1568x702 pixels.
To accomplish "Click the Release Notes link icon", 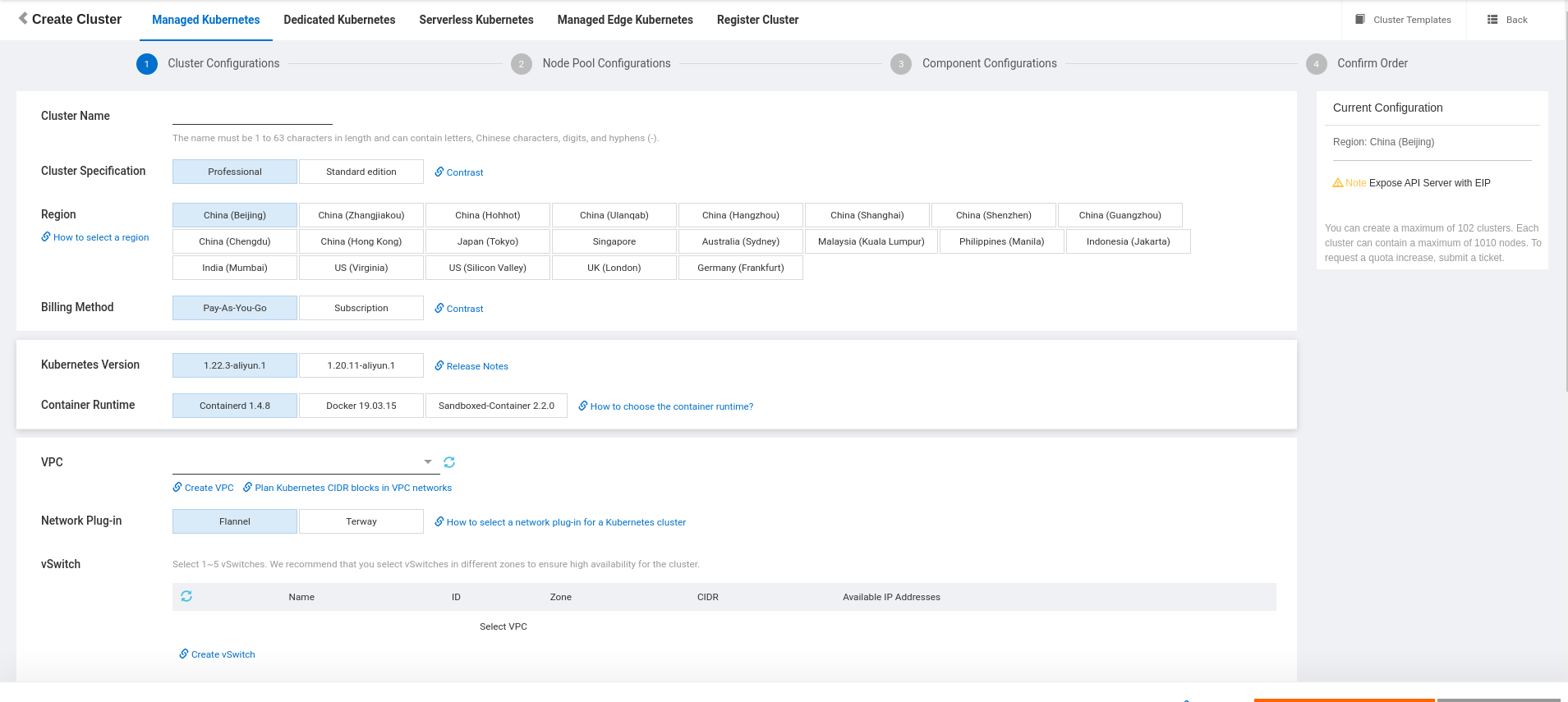I will tap(439, 365).
